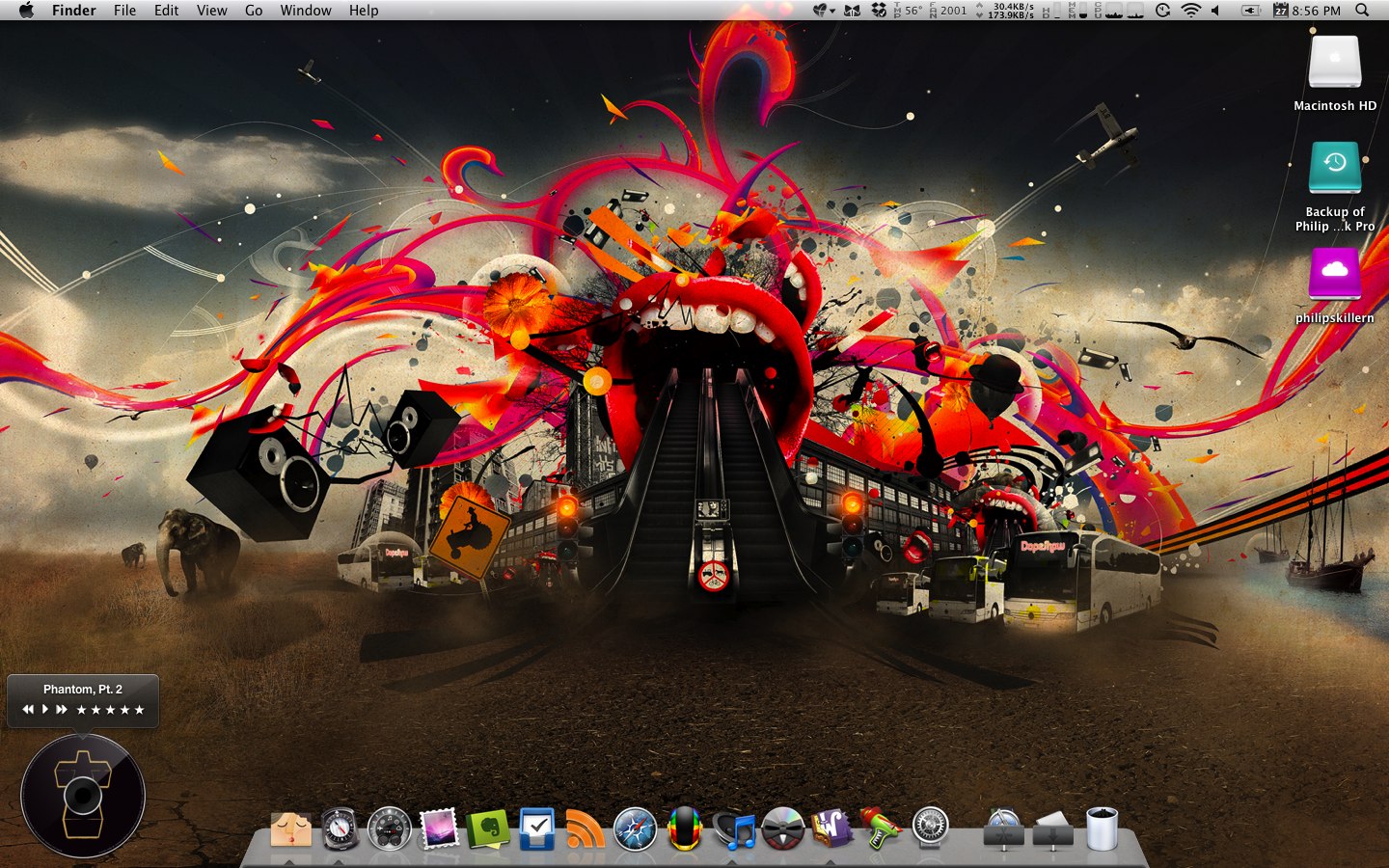Open the Daft Punk helmet dock icon
This screenshot has width=1389, height=868.
(685, 829)
